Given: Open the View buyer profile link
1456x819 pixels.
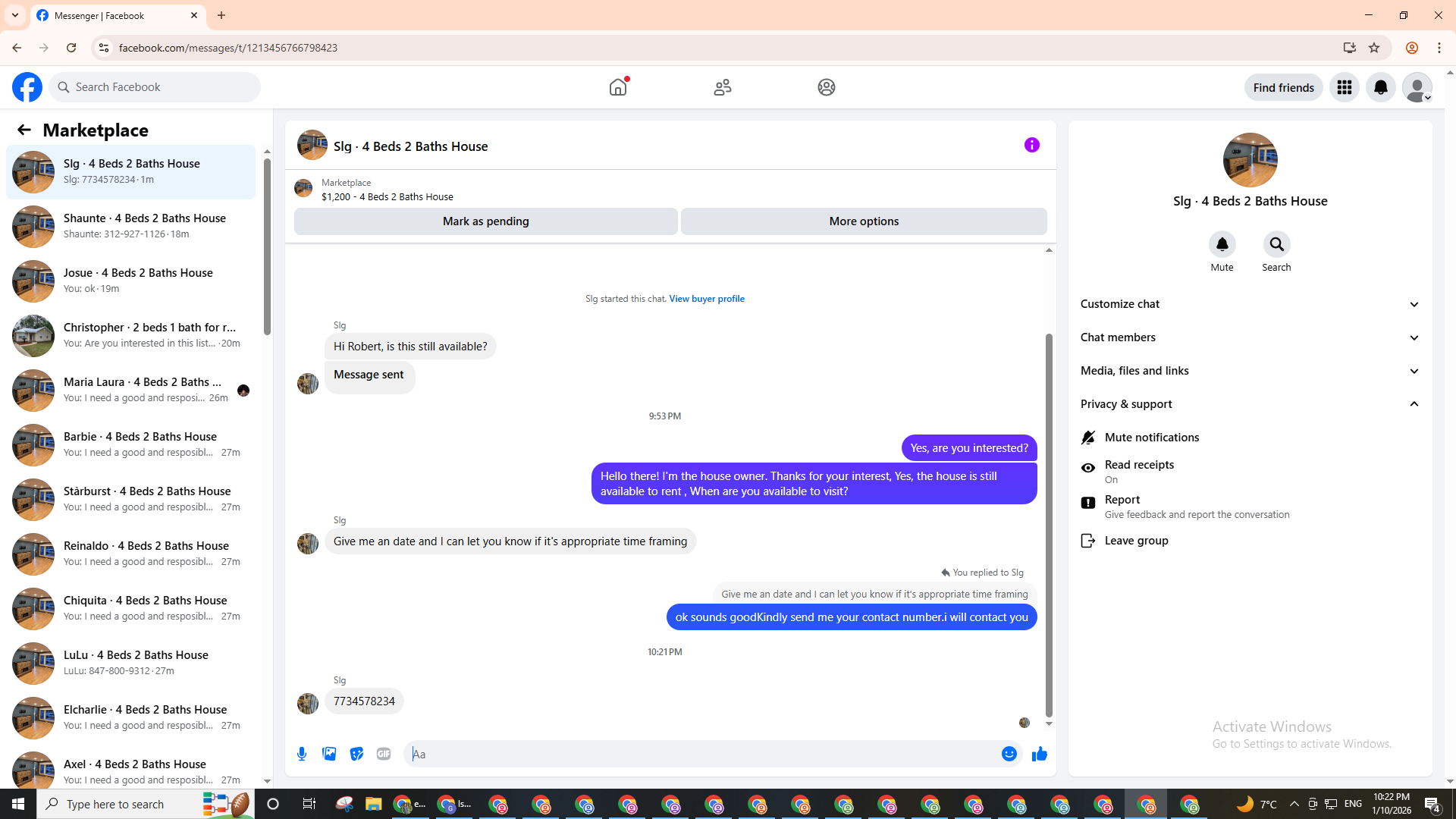Looking at the screenshot, I should tap(706, 299).
